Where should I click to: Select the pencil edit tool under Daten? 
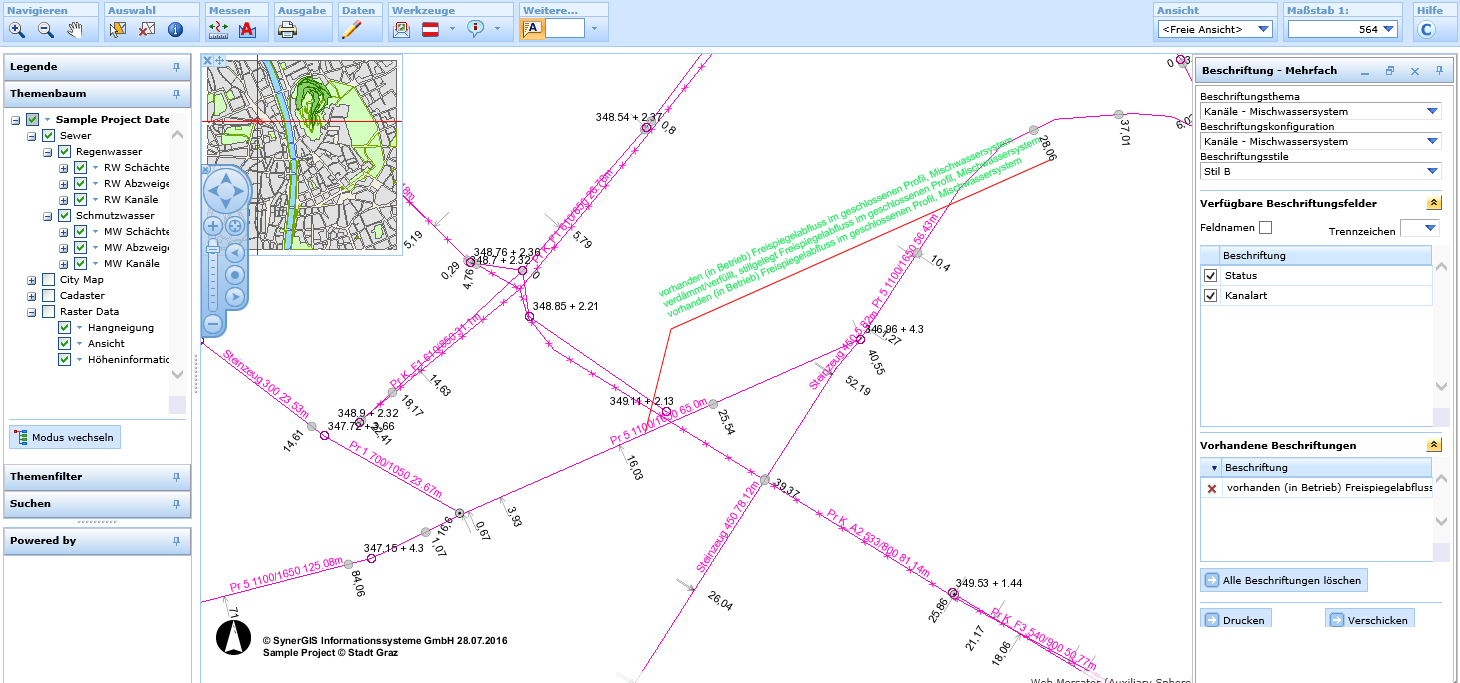(x=350, y=30)
